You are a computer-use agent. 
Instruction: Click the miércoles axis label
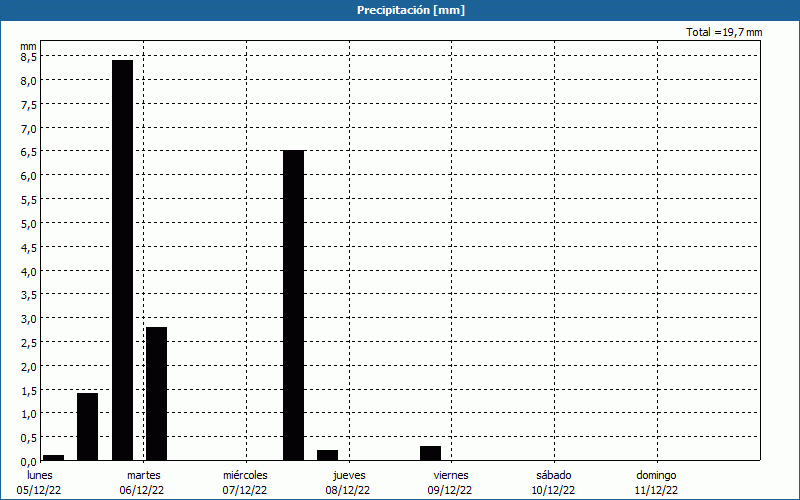pos(245,475)
